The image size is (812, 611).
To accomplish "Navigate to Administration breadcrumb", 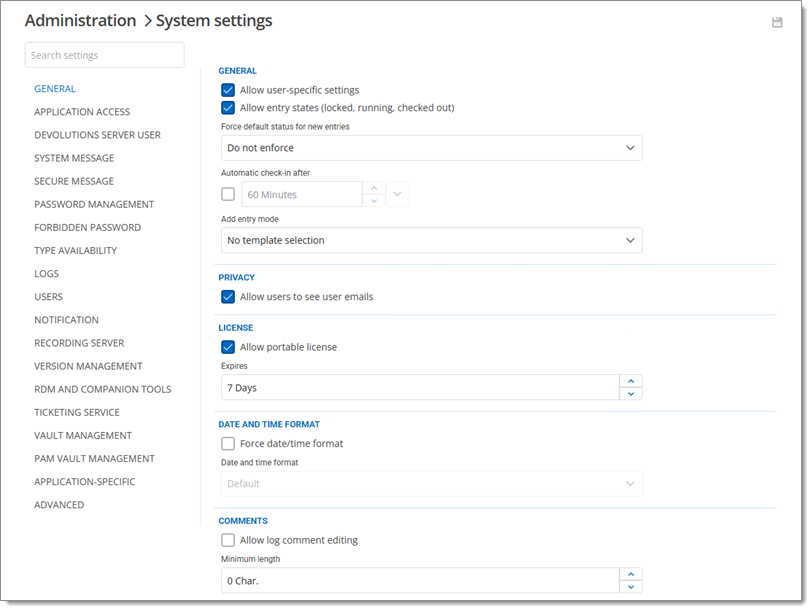I will point(80,21).
